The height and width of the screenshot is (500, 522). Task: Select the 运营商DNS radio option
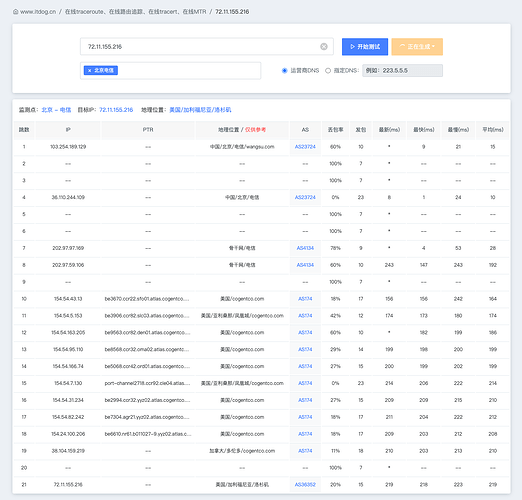pyautogui.click(x=284, y=70)
